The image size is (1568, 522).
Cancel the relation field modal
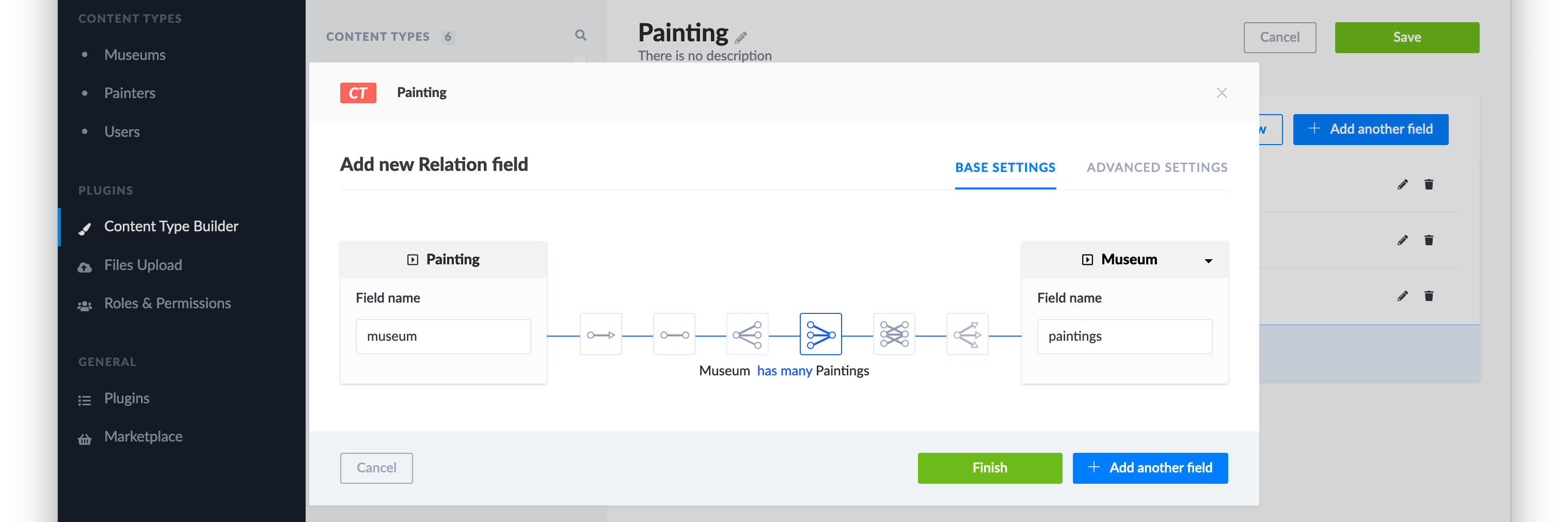pos(376,468)
